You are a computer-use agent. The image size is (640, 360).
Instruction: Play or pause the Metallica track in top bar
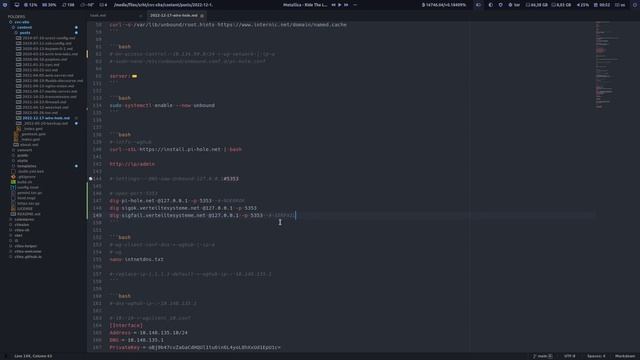(340, 5)
